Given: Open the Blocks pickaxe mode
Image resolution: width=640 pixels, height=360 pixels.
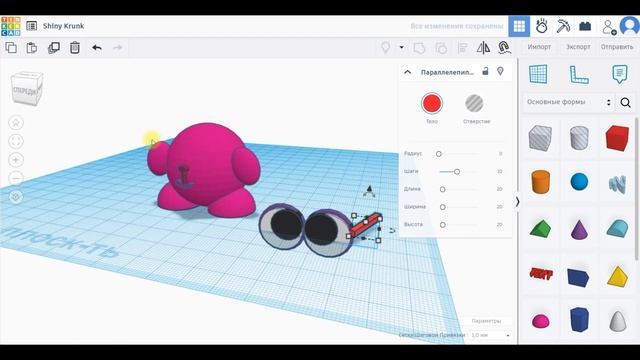Looking at the screenshot, I should (563, 26).
